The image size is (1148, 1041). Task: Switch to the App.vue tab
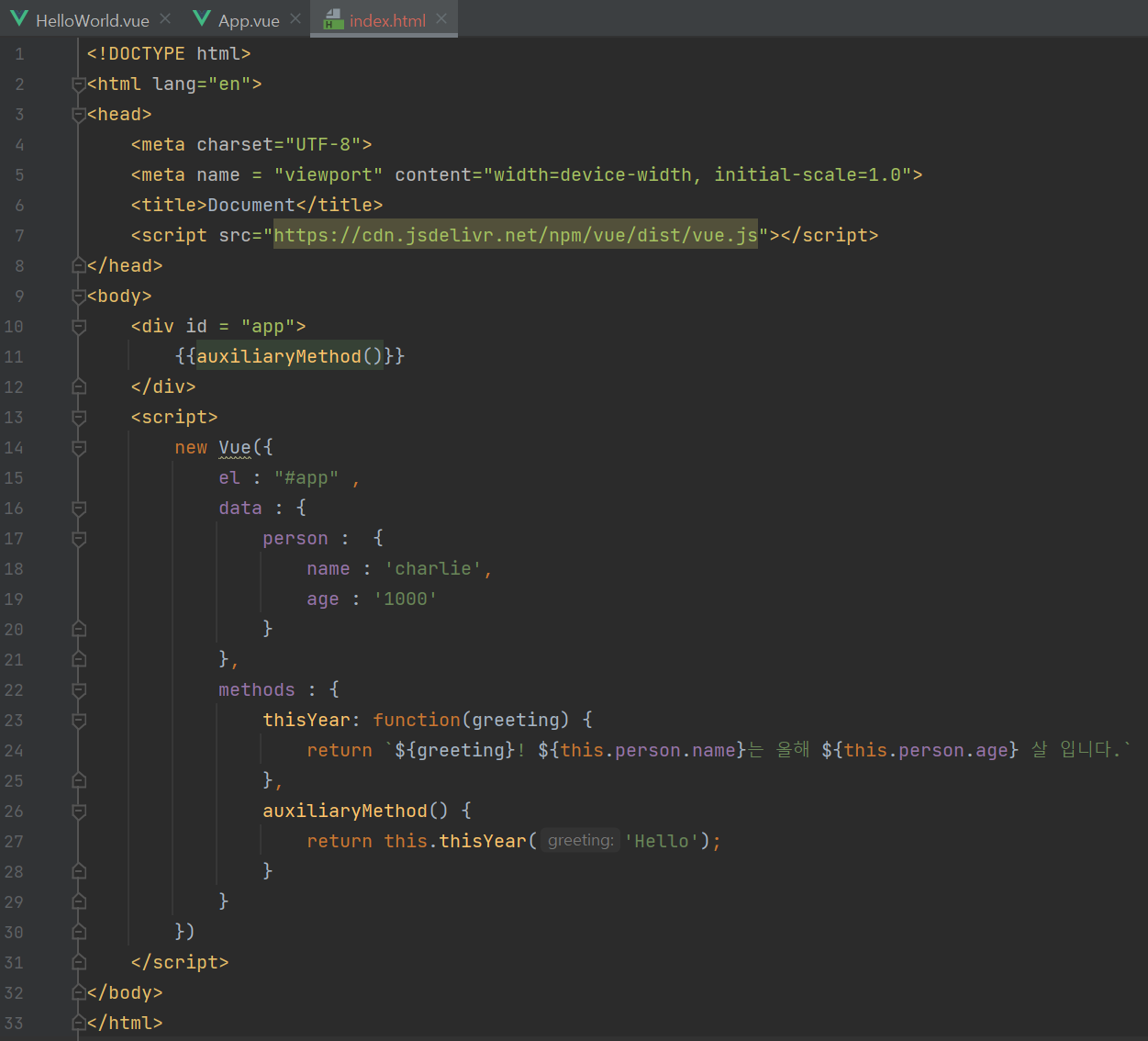click(249, 20)
